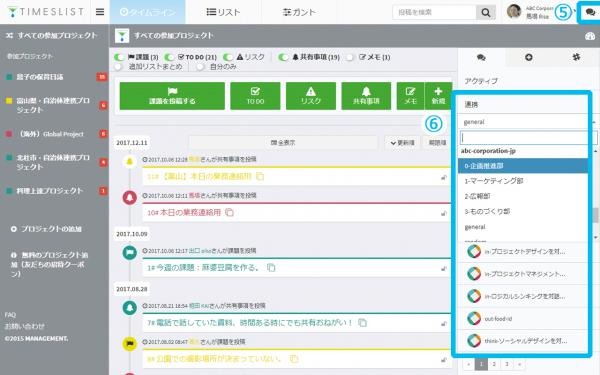The width and height of the screenshot is (600, 375).
Task: Click the post search input field
Action: [x=434, y=13]
